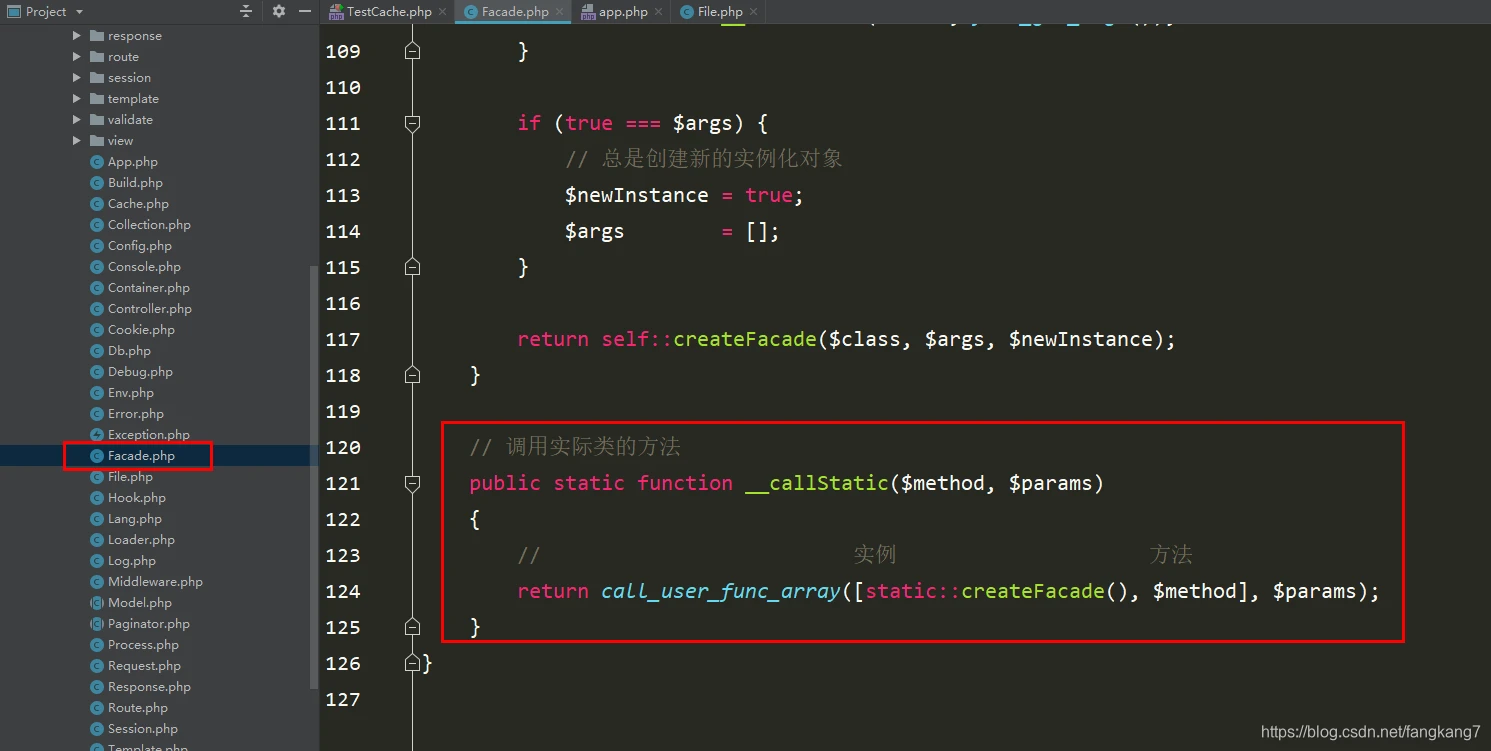The height and width of the screenshot is (751, 1491).
Task: Switch to the app.php tab
Action: pos(622,12)
